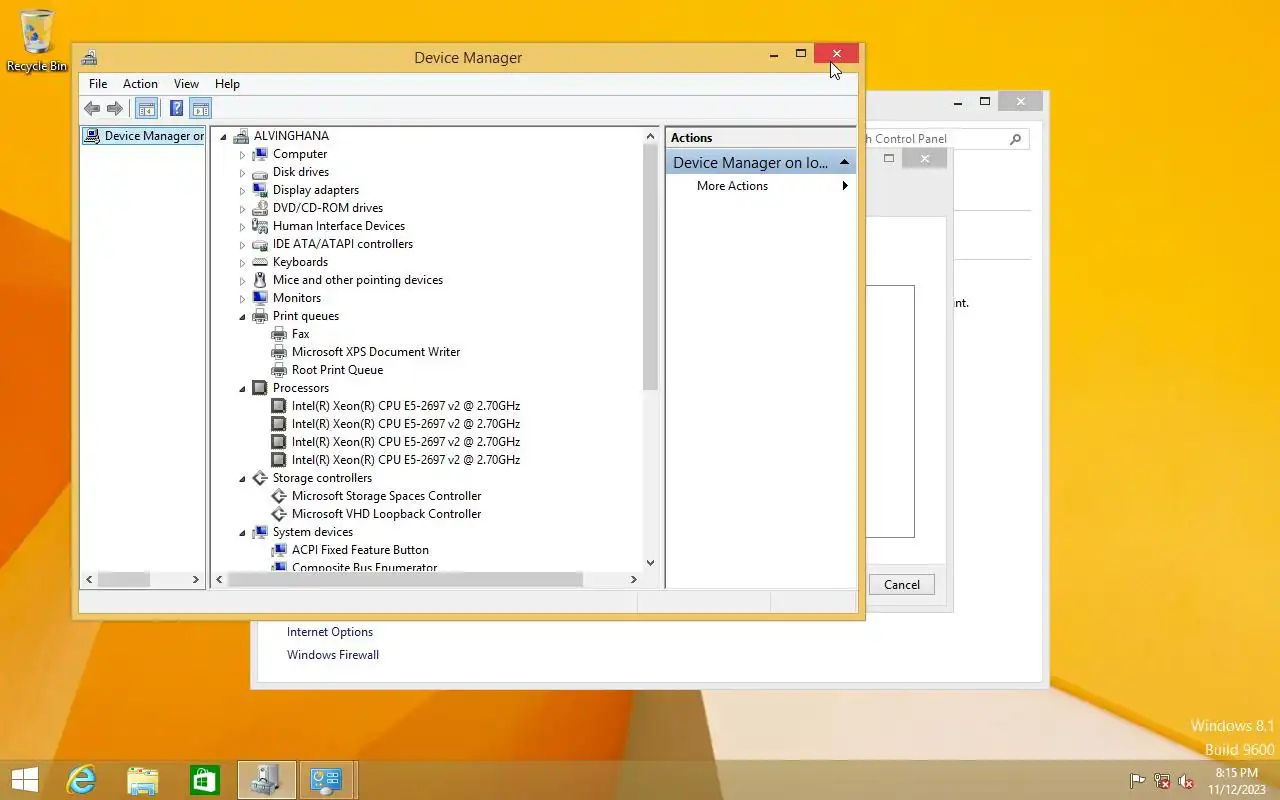Click the Control Panel taskbar button
This screenshot has height=800, width=1280.
tap(327, 780)
